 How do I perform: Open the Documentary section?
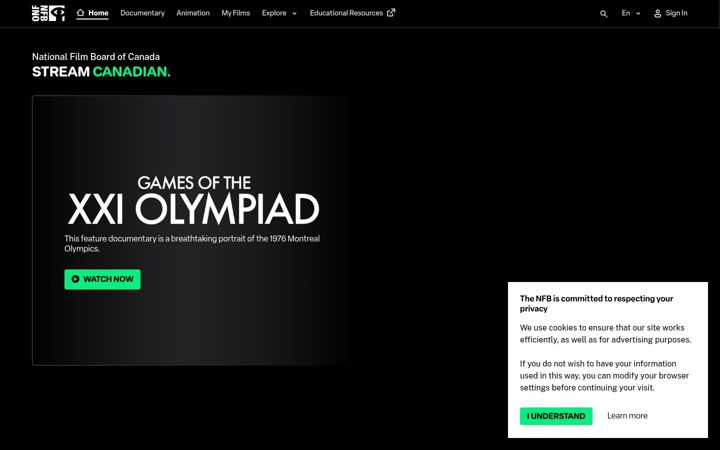coord(142,13)
